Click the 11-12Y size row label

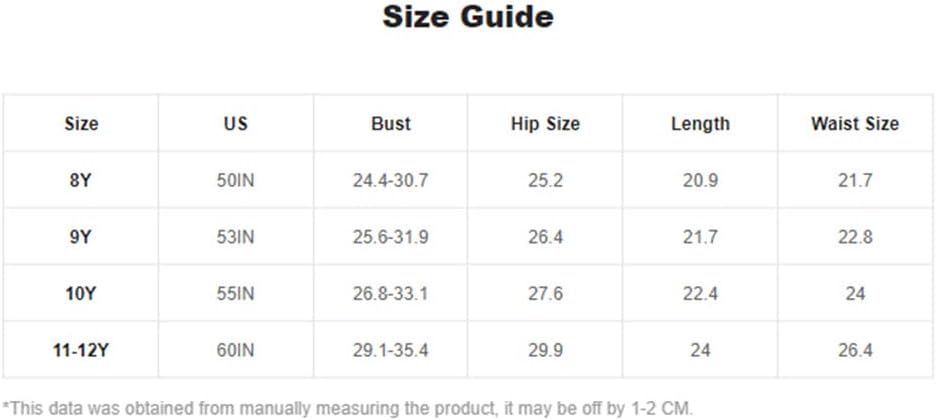[81, 350]
